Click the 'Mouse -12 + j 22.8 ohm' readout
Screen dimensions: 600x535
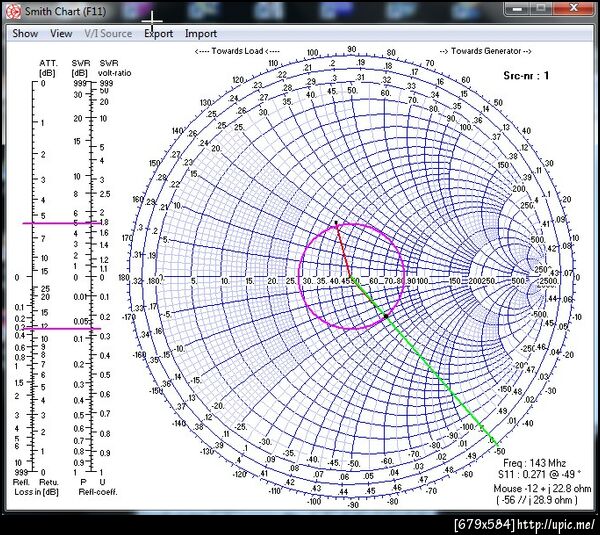543,488
